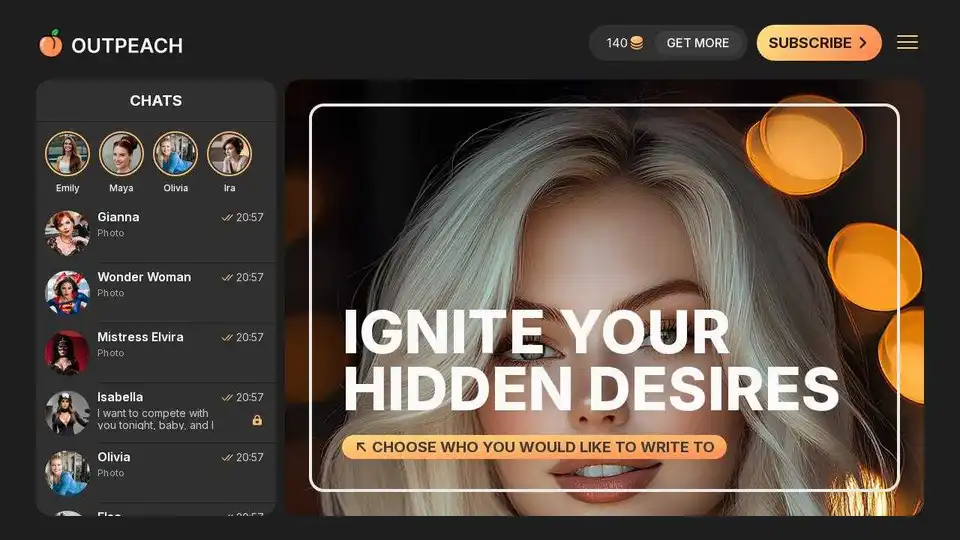
Task: Open Emily's story avatar
Action: tap(67, 154)
